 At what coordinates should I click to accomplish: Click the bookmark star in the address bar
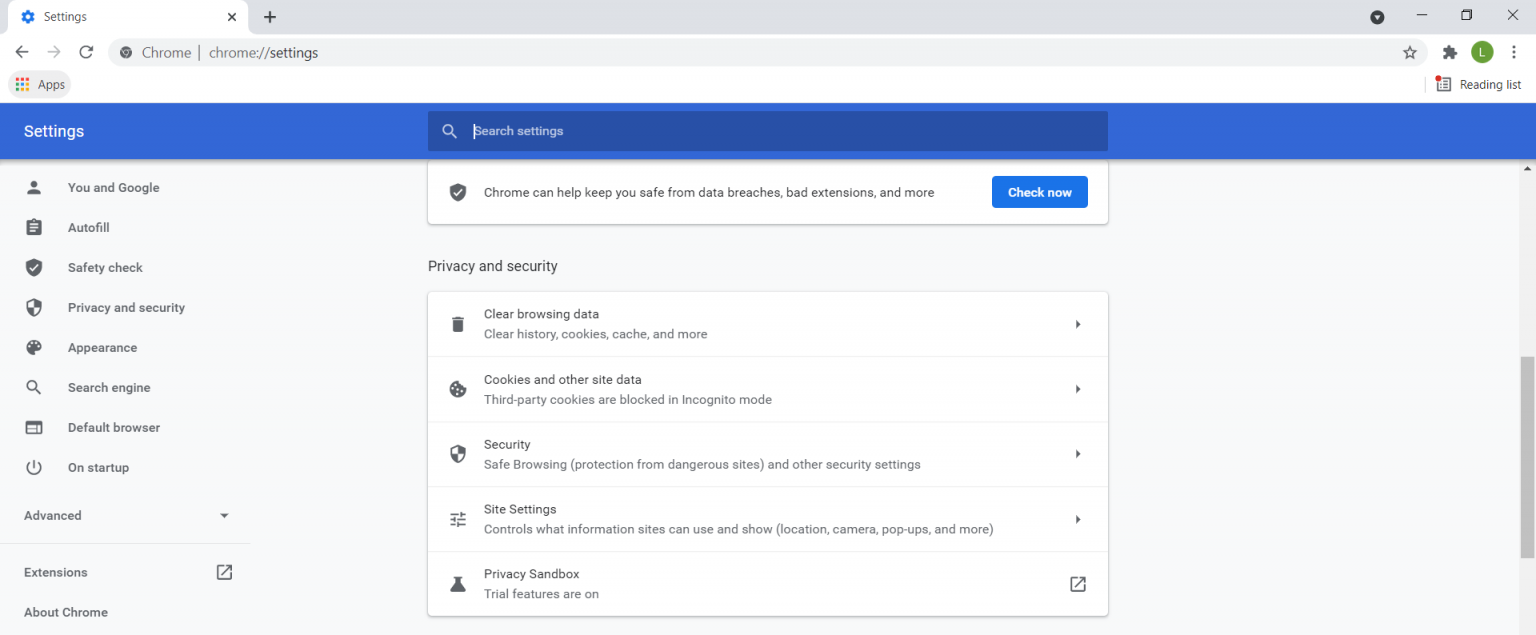point(1409,51)
